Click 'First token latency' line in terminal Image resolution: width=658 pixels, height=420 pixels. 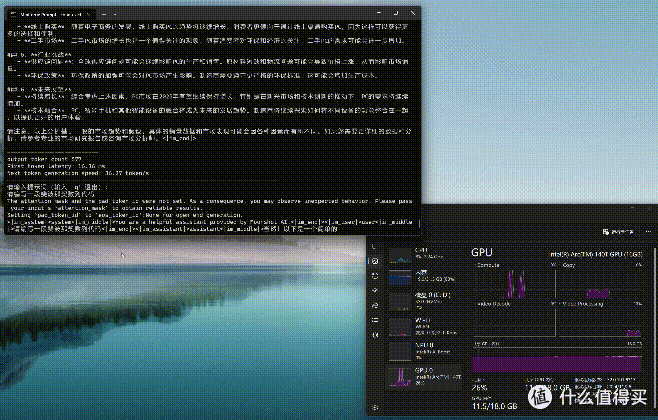tap(56, 166)
